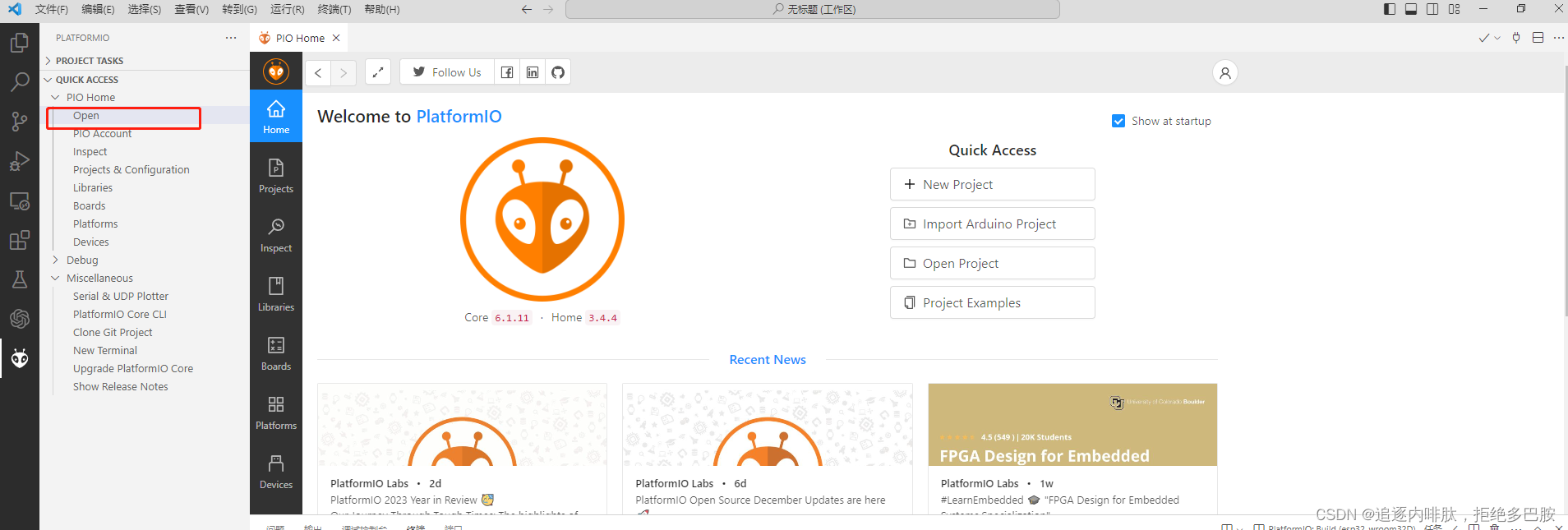Click the expand fullscreen arrows button

[x=378, y=72]
